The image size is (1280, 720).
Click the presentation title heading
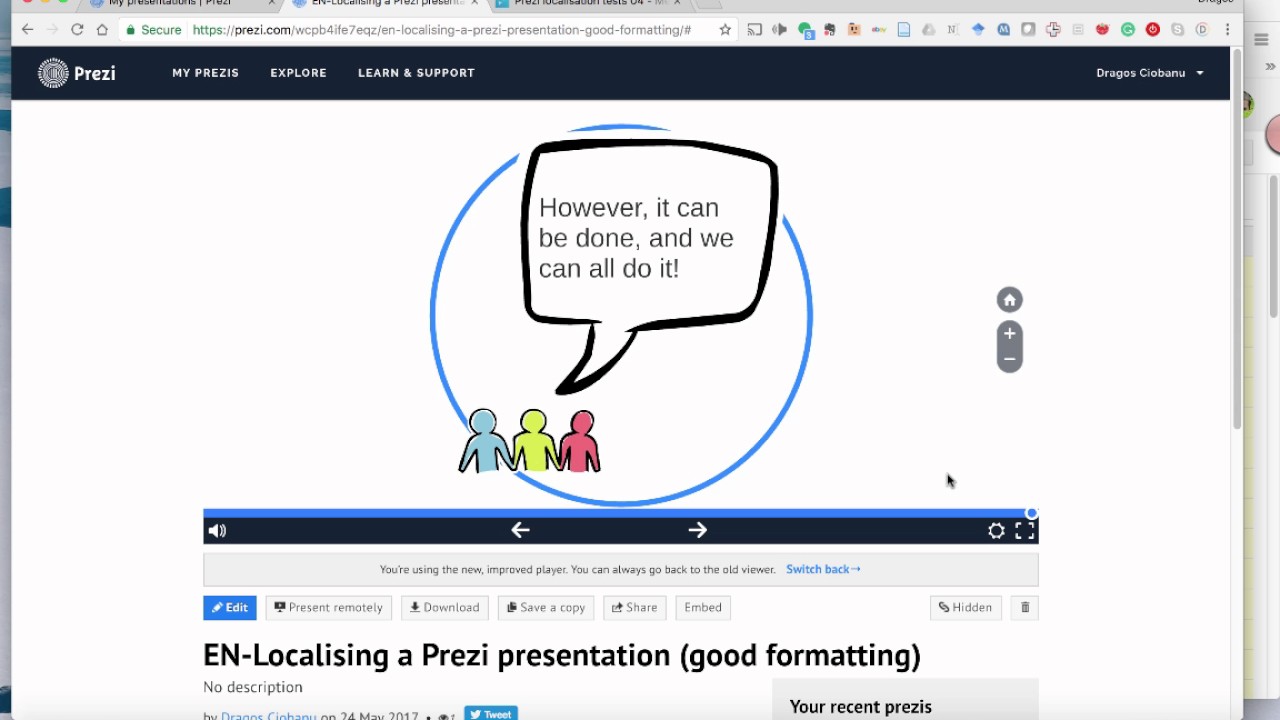click(562, 655)
